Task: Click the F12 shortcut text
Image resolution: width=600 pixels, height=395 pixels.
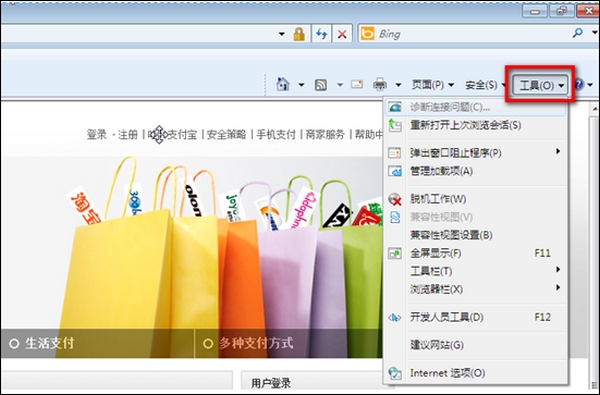Action: [x=542, y=317]
